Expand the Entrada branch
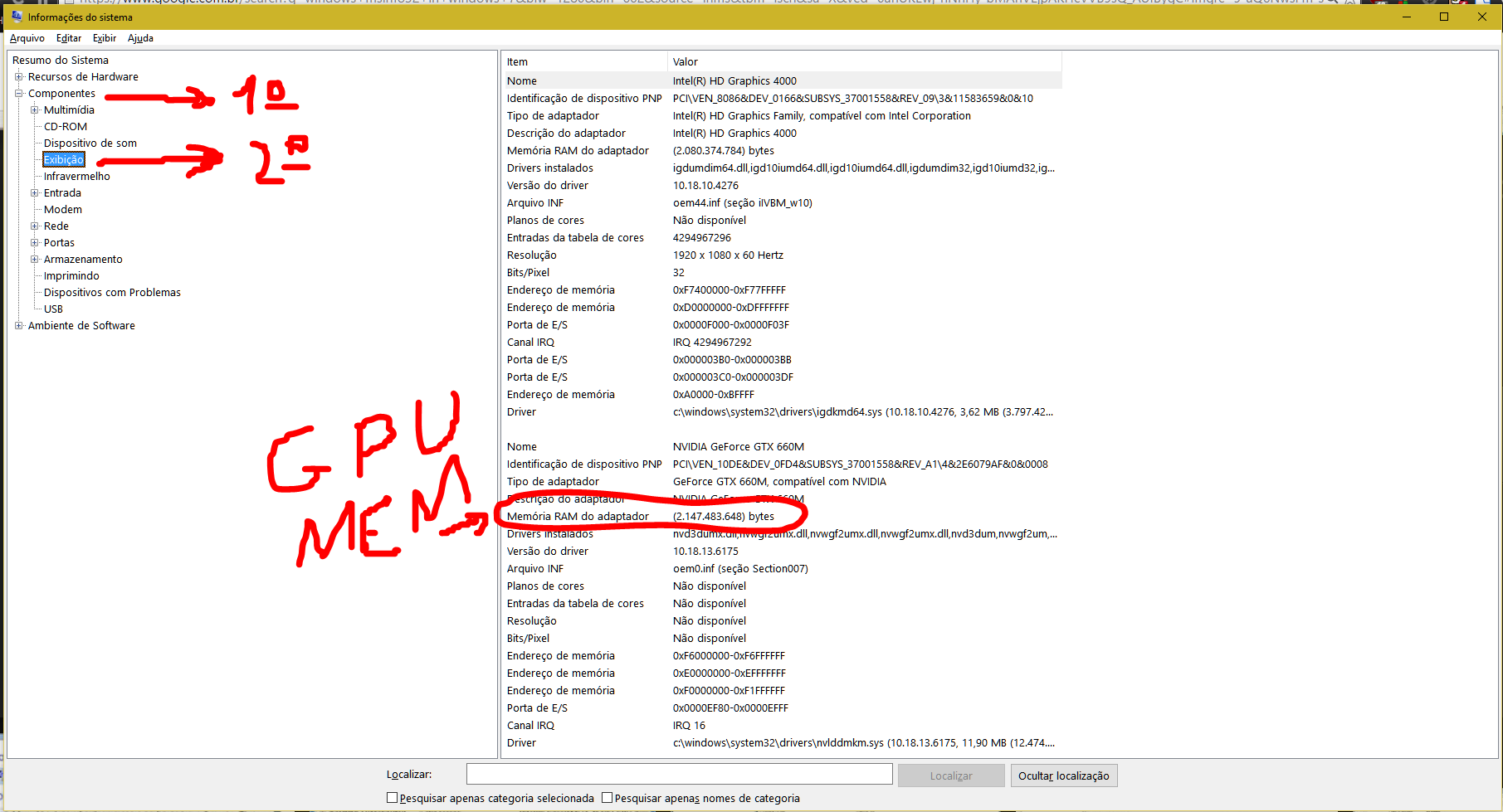The image size is (1503, 812). pos(35,193)
